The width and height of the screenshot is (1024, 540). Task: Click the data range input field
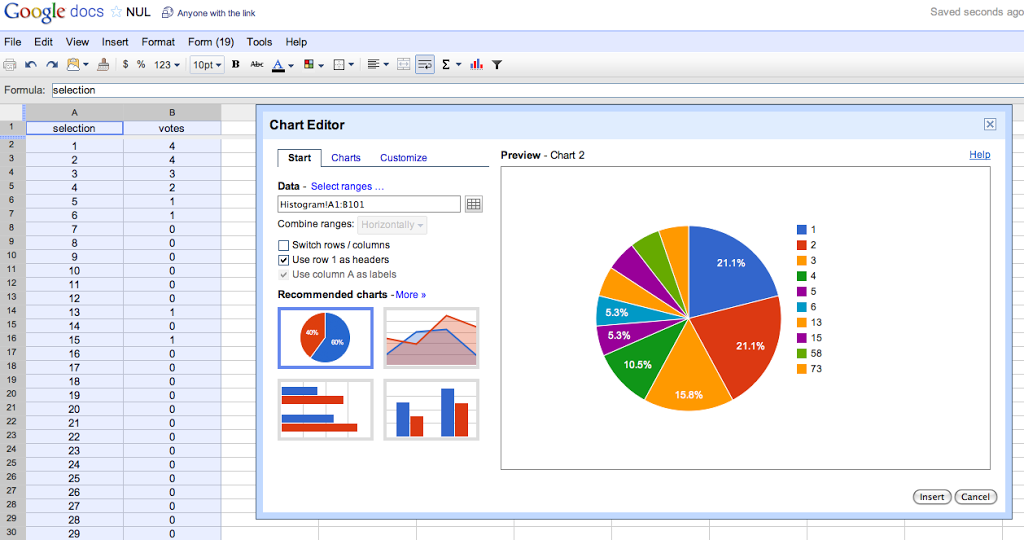point(369,204)
